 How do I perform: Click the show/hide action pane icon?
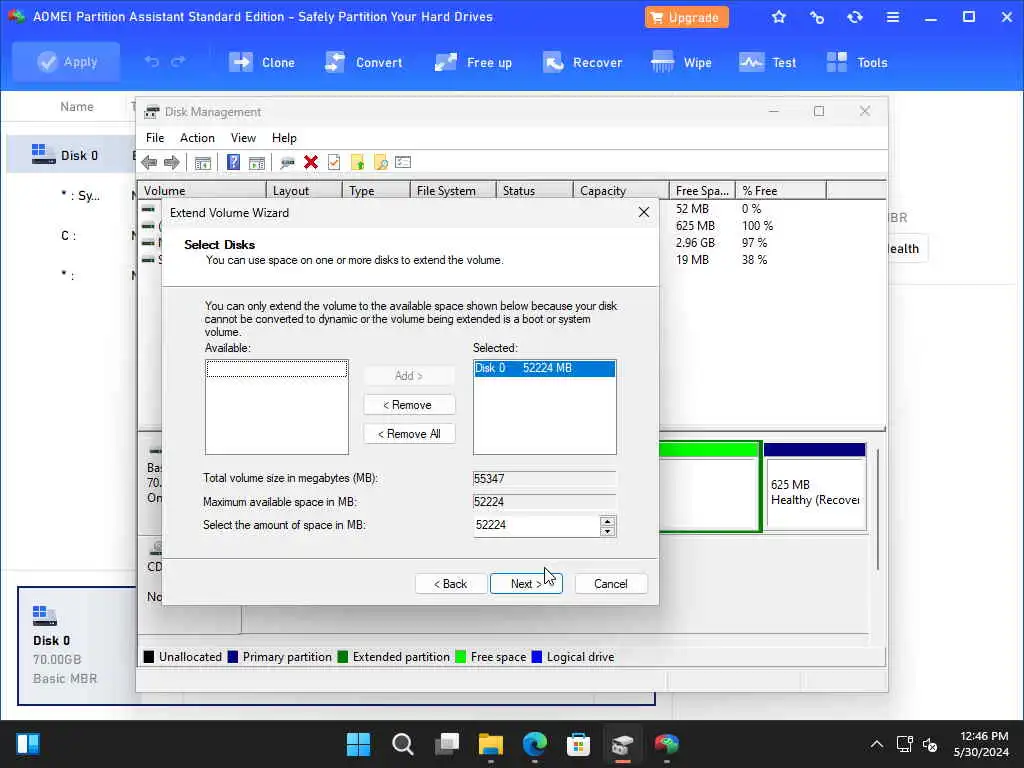[257, 163]
